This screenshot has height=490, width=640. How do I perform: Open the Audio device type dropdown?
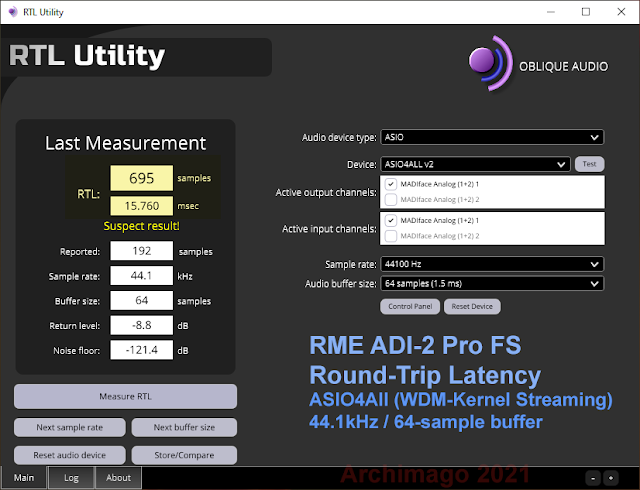[492, 137]
